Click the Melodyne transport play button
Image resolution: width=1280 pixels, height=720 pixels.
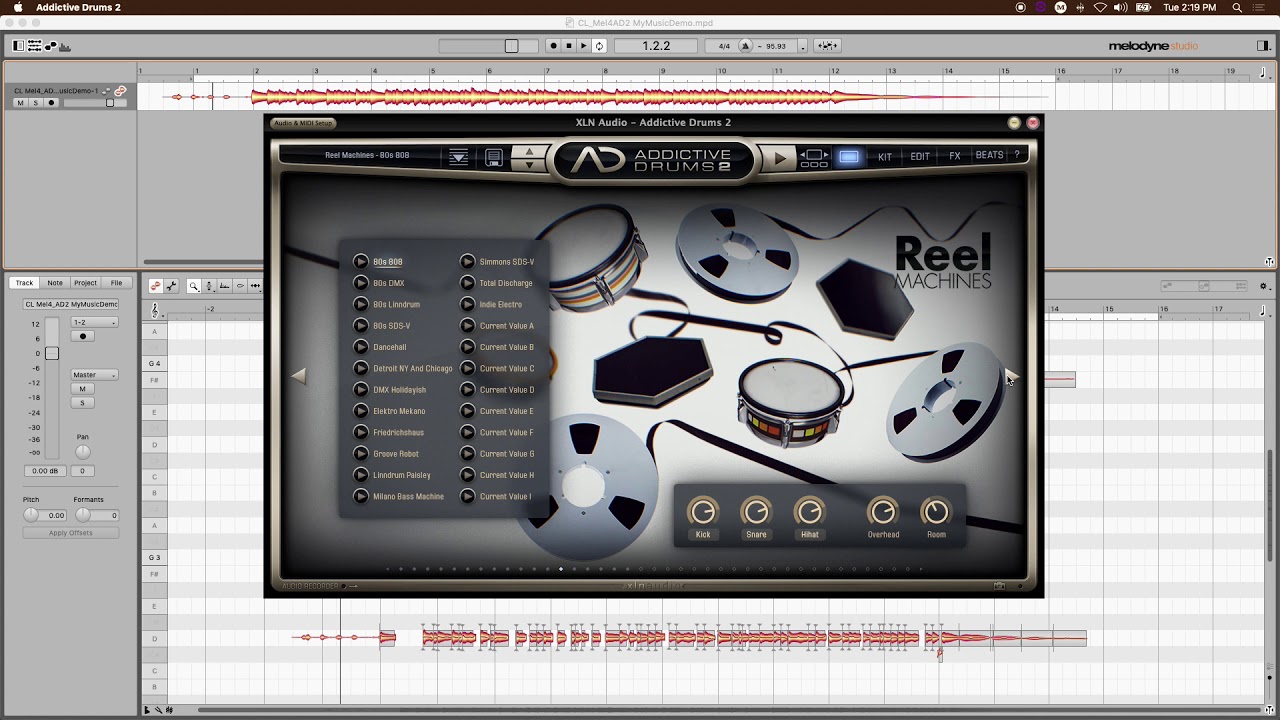(x=584, y=46)
